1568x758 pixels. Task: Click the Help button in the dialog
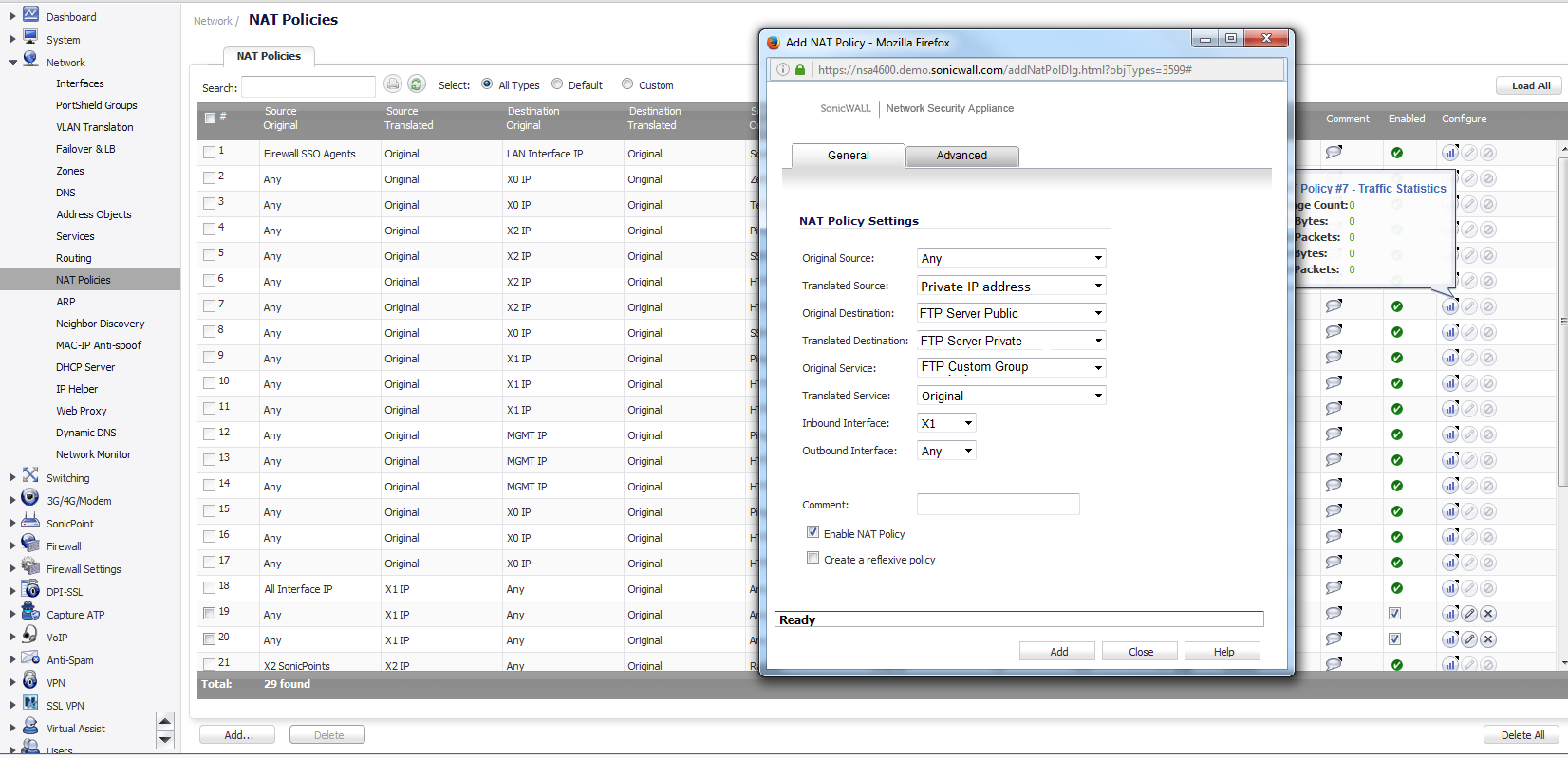click(x=1223, y=652)
